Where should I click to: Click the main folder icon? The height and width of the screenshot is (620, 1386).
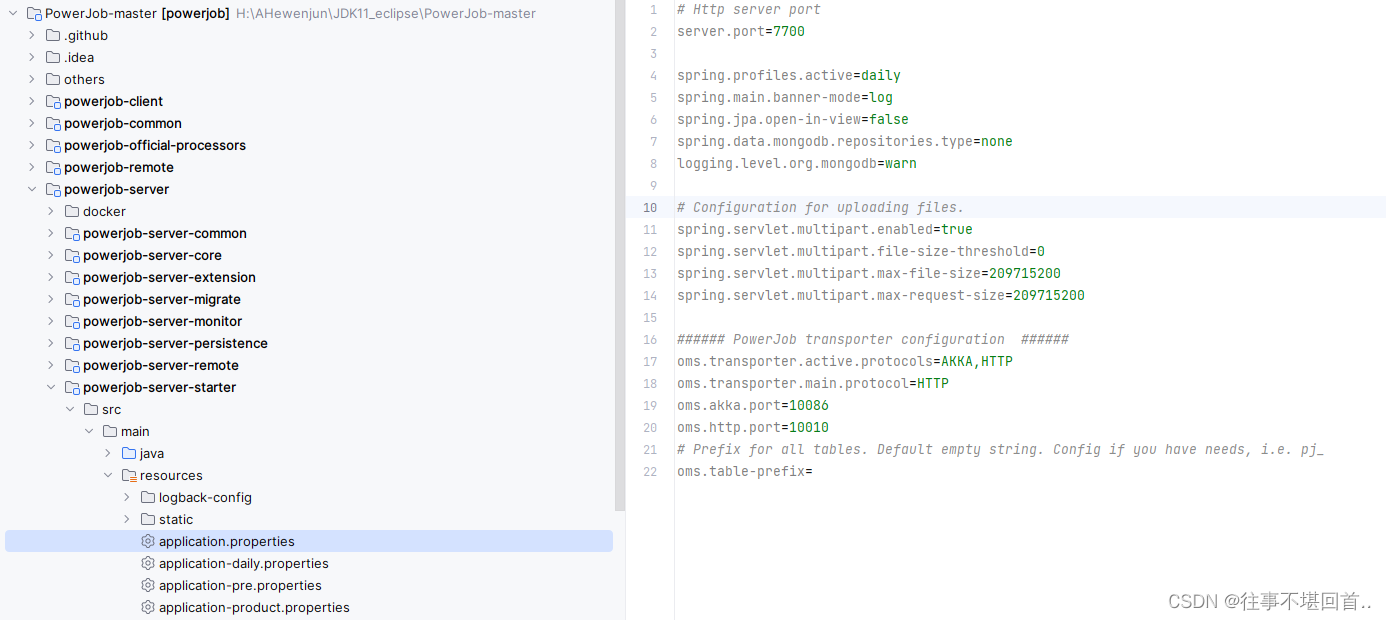tap(110, 431)
